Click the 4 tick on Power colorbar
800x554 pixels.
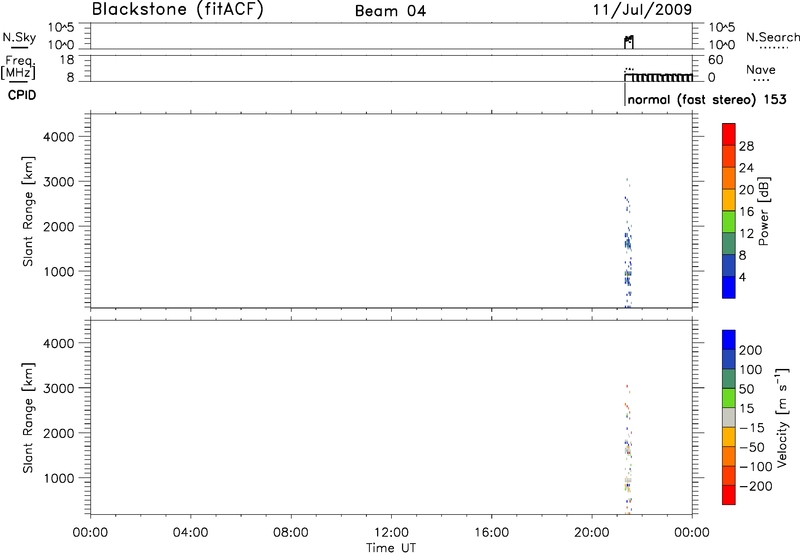(742, 277)
